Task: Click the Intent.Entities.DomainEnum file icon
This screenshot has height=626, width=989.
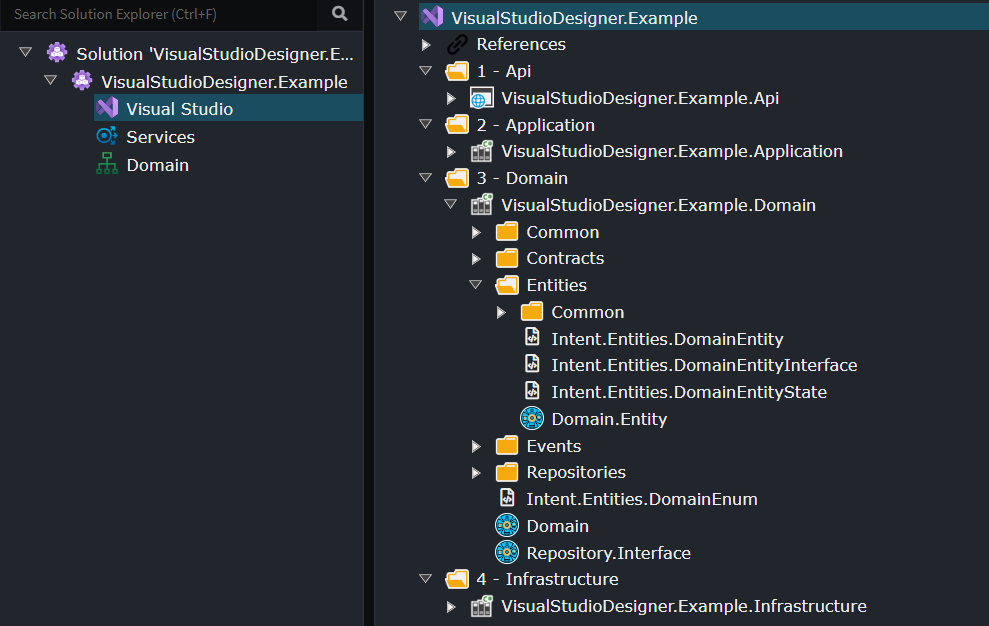Action: tap(508, 497)
